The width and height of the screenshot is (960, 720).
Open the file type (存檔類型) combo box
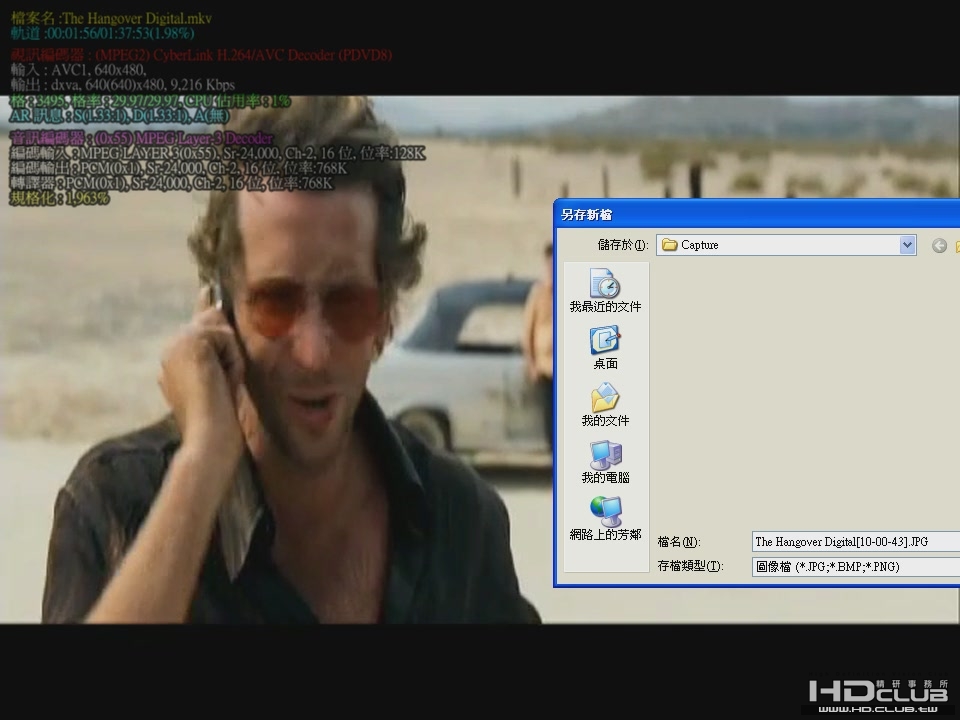point(855,566)
